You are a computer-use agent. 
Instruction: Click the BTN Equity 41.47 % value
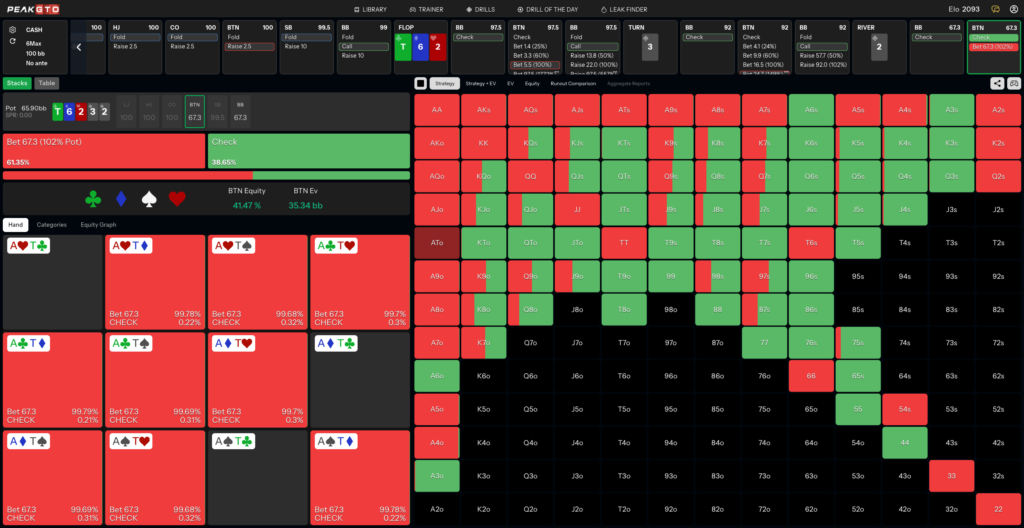pos(246,206)
